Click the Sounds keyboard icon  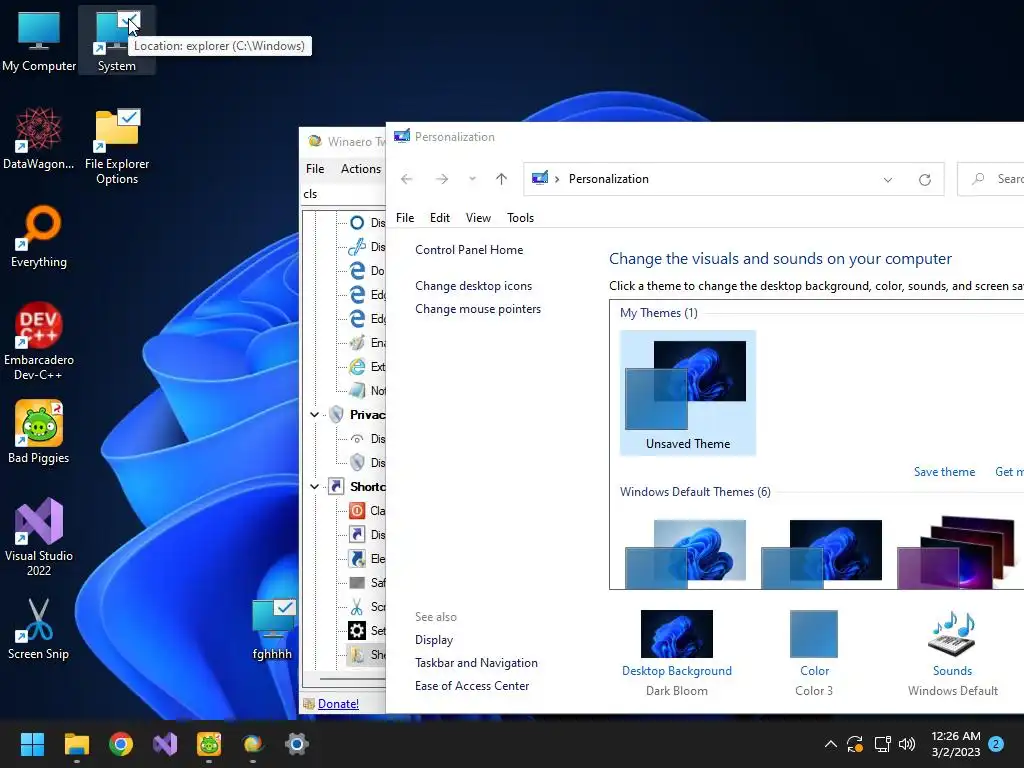pos(952,634)
